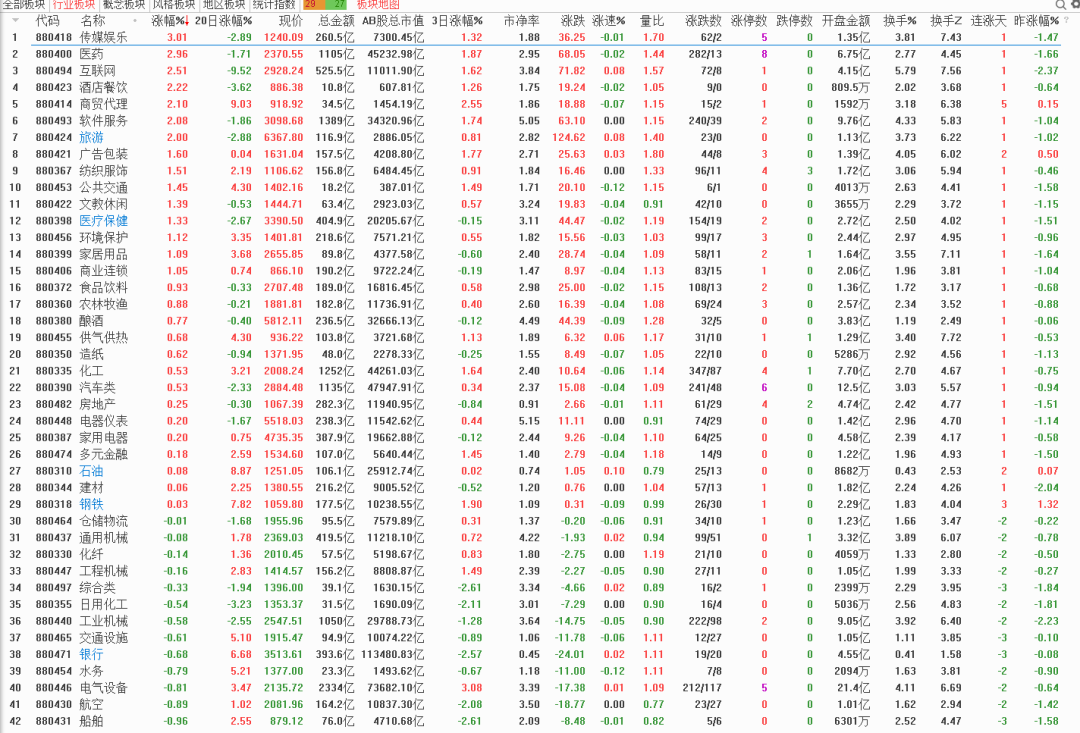The height and width of the screenshot is (733, 1080).
Task: Sort by 换手% column header
Action: [900, 21]
